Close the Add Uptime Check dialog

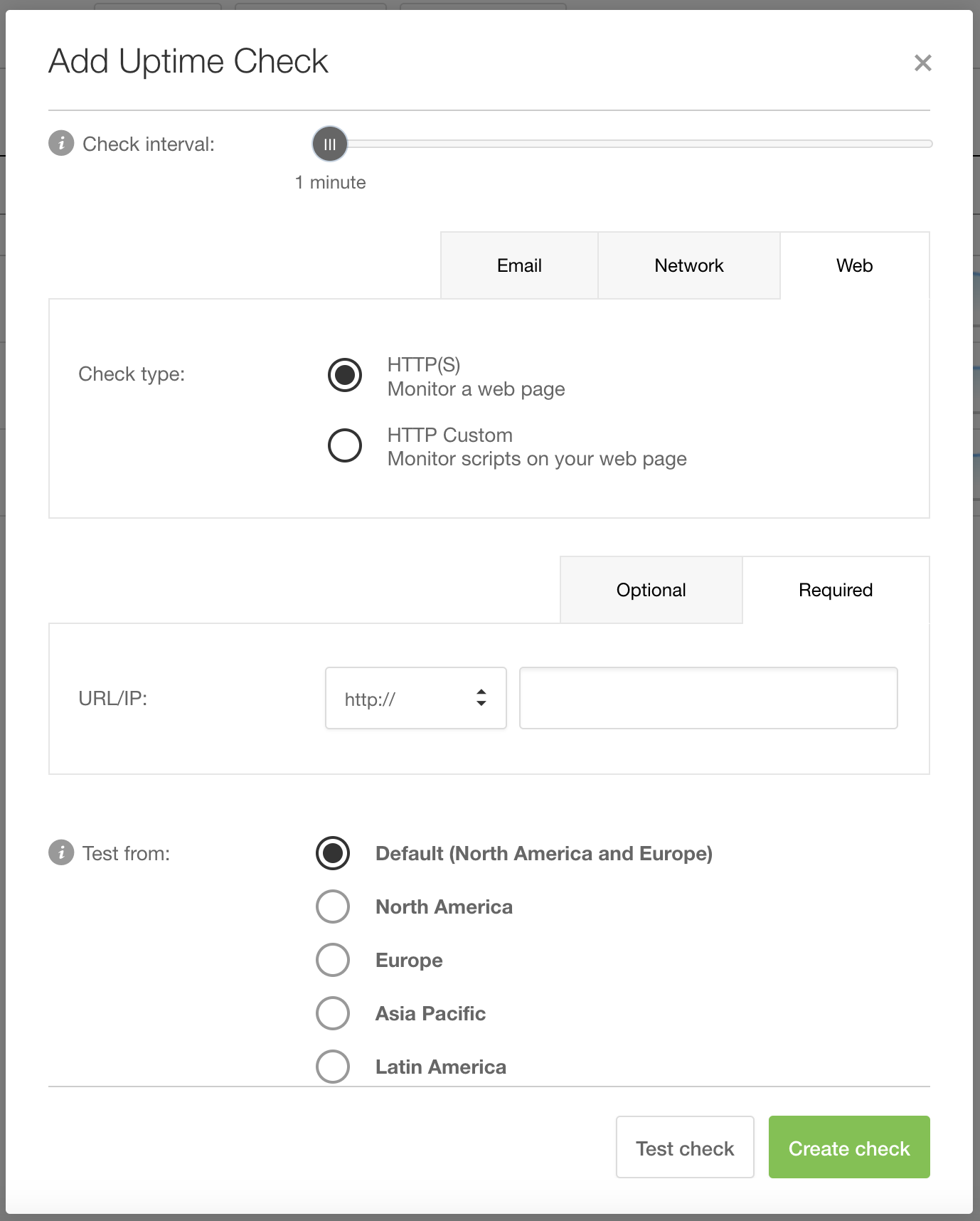click(x=922, y=63)
